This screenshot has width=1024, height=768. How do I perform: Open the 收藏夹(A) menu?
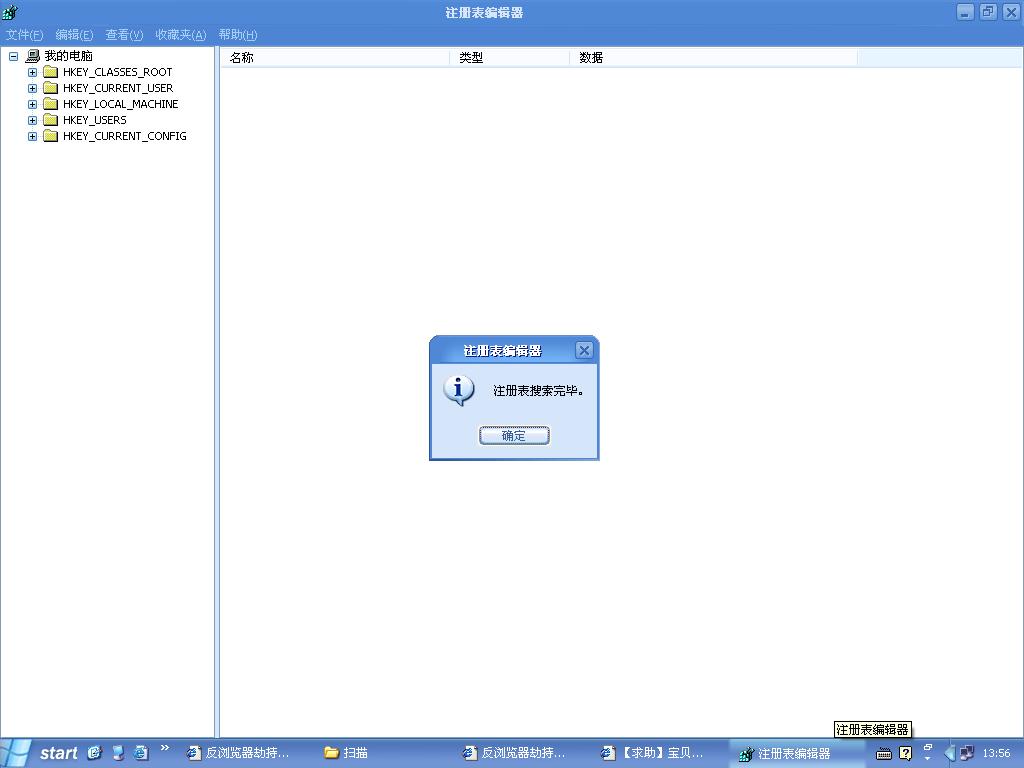pos(181,35)
